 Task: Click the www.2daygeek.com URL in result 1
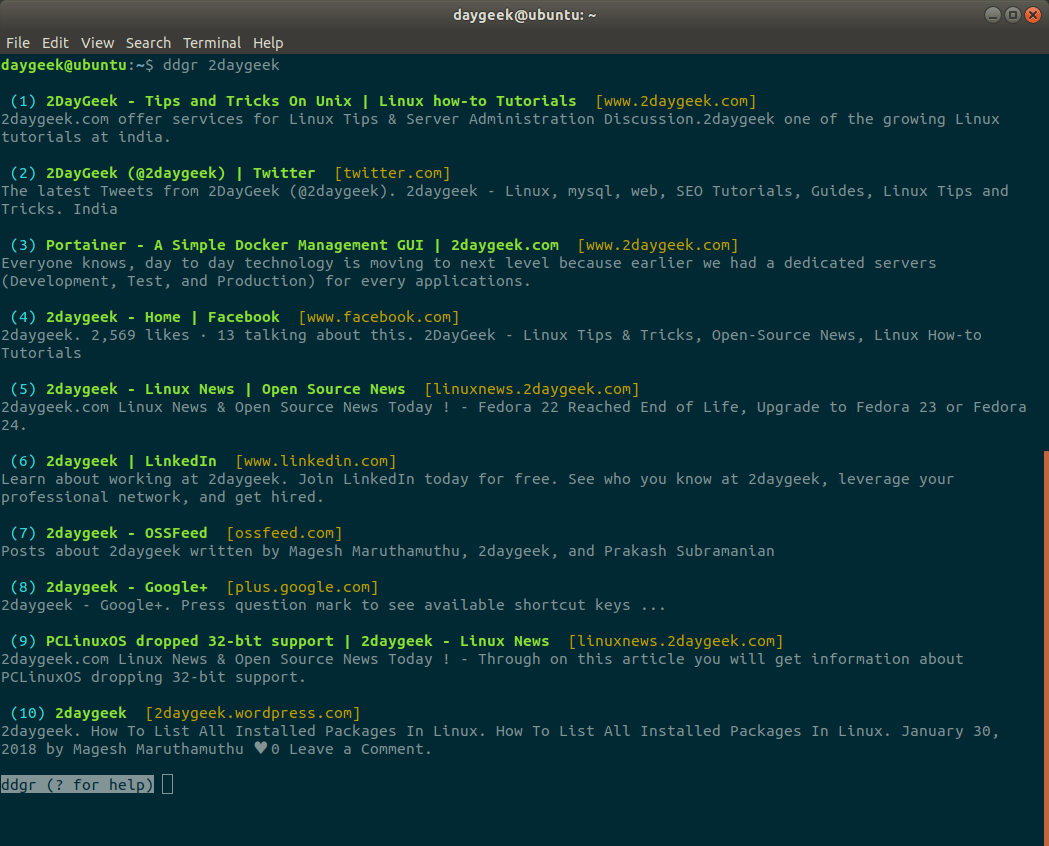tap(676, 101)
